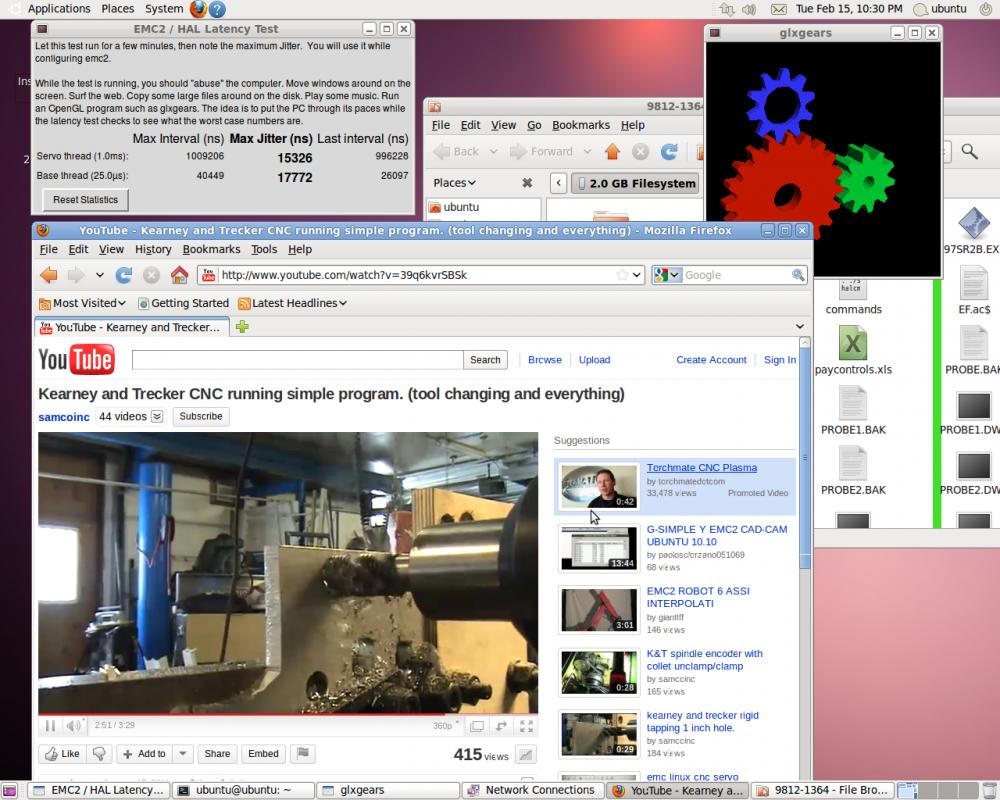Open the K&T spindle encoder video thumbnail

coord(598,672)
